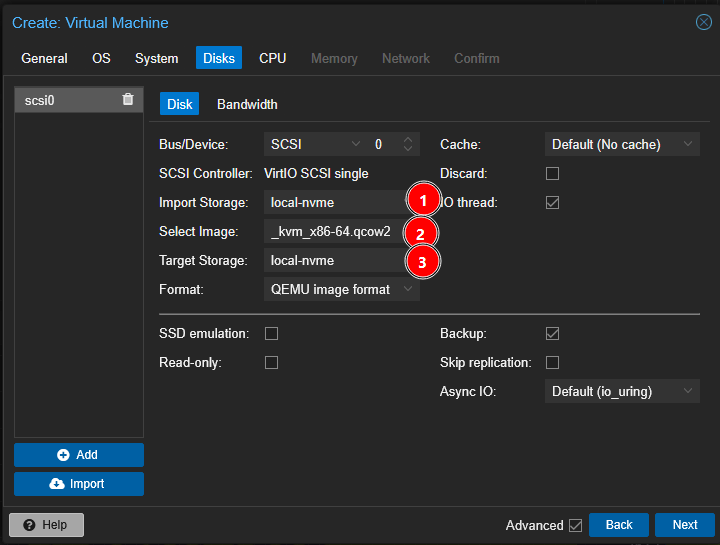Toggle the Advanced checkbox

575,525
